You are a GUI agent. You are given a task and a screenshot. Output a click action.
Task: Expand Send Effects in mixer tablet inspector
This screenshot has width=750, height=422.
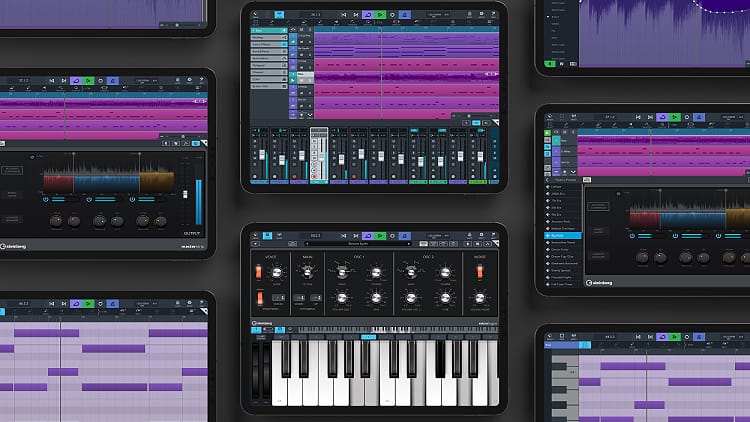(269, 51)
